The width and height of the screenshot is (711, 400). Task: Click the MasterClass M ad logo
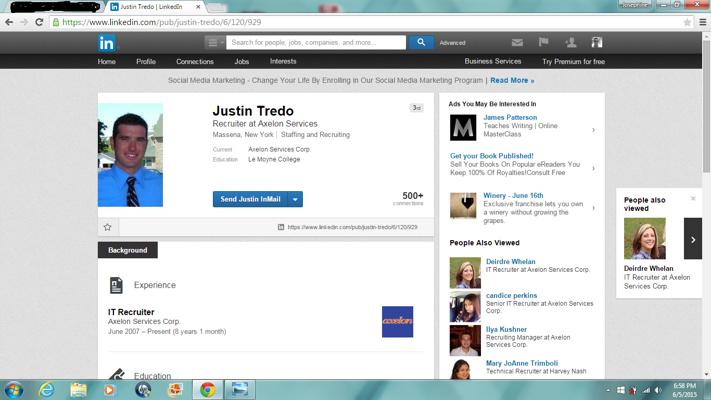(x=463, y=127)
